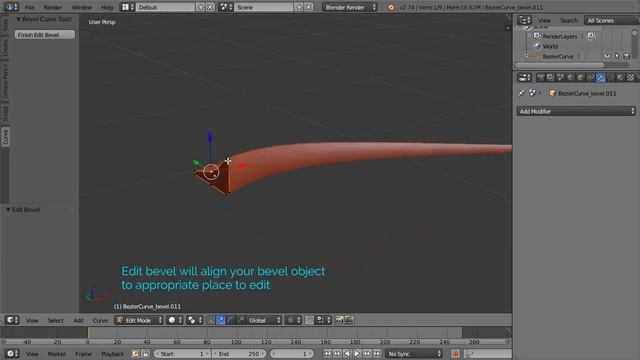Click the Blender logo icon in header
This screenshot has height=360, width=640.
391,7
